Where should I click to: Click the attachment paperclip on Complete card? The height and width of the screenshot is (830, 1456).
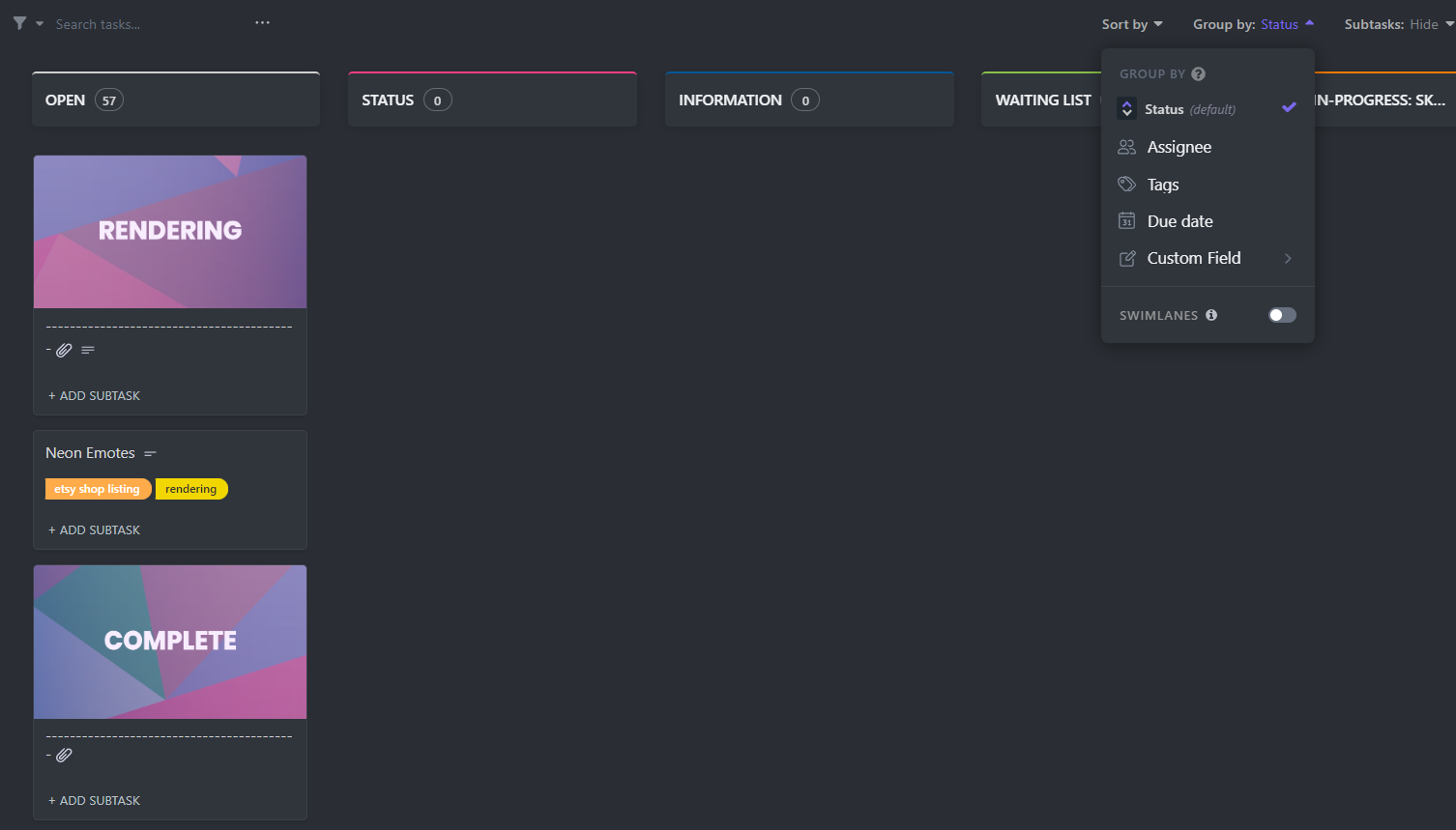pyautogui.click(x=64, y=756)
